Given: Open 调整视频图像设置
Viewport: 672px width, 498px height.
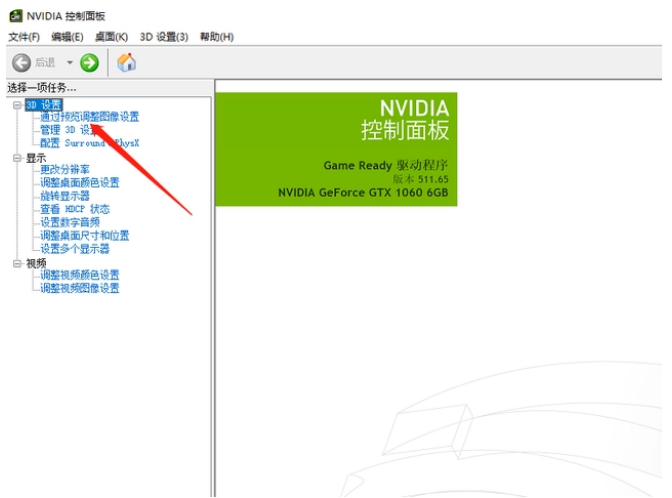Looking at the screenshot, I should point(80,288).
